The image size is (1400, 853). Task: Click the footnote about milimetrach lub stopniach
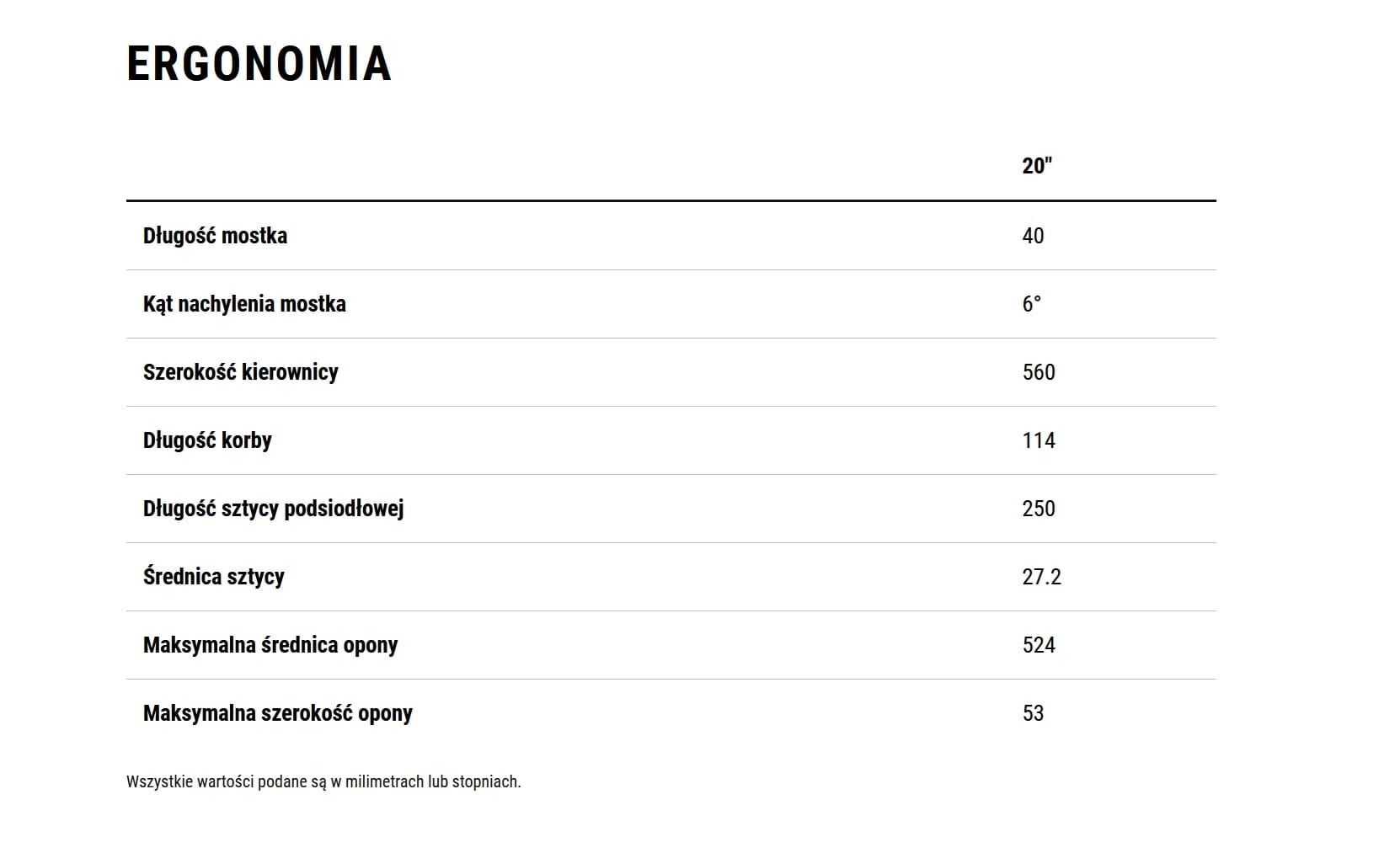point(323,781)
